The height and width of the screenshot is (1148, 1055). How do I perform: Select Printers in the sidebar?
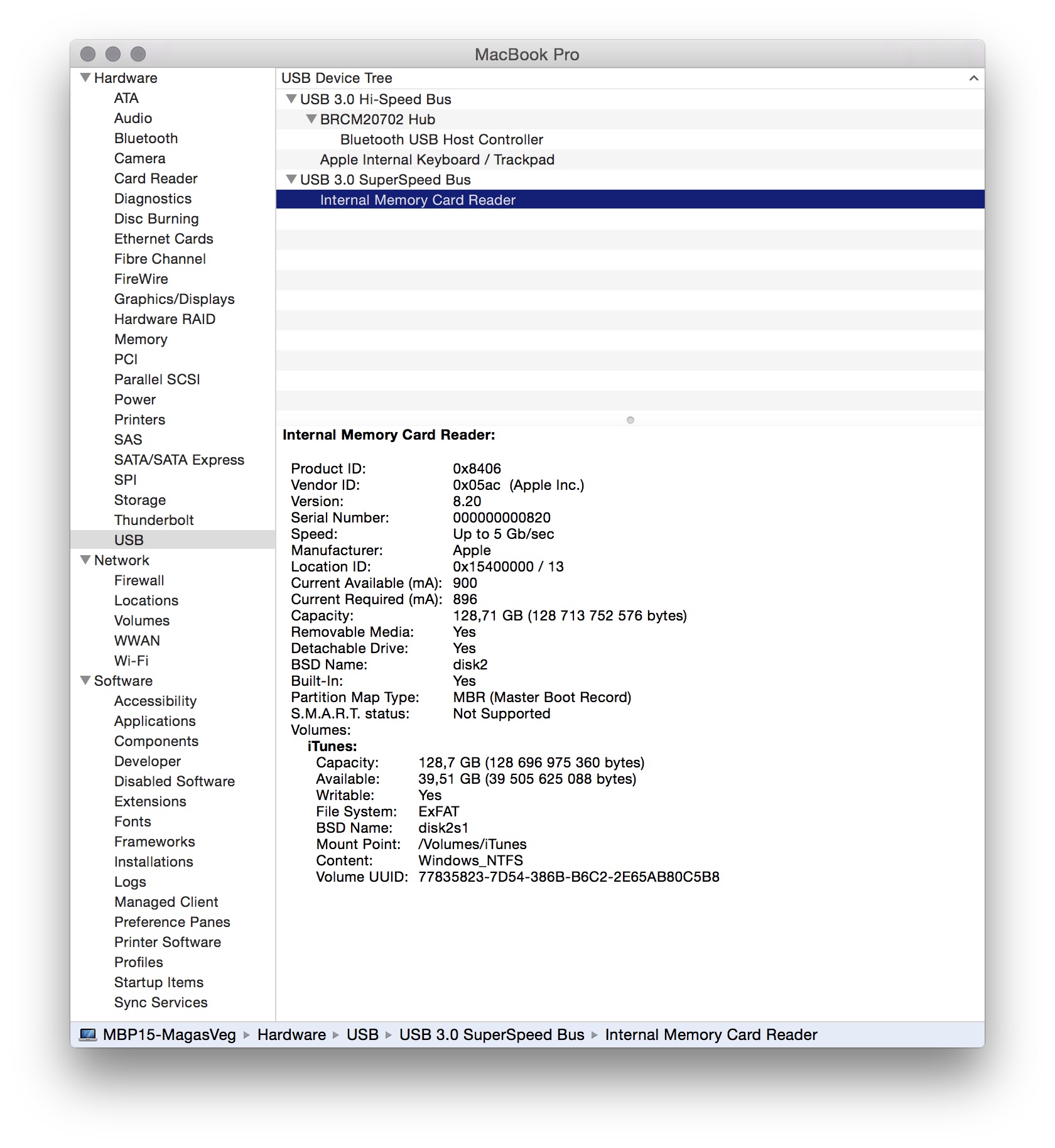point(139,420)
